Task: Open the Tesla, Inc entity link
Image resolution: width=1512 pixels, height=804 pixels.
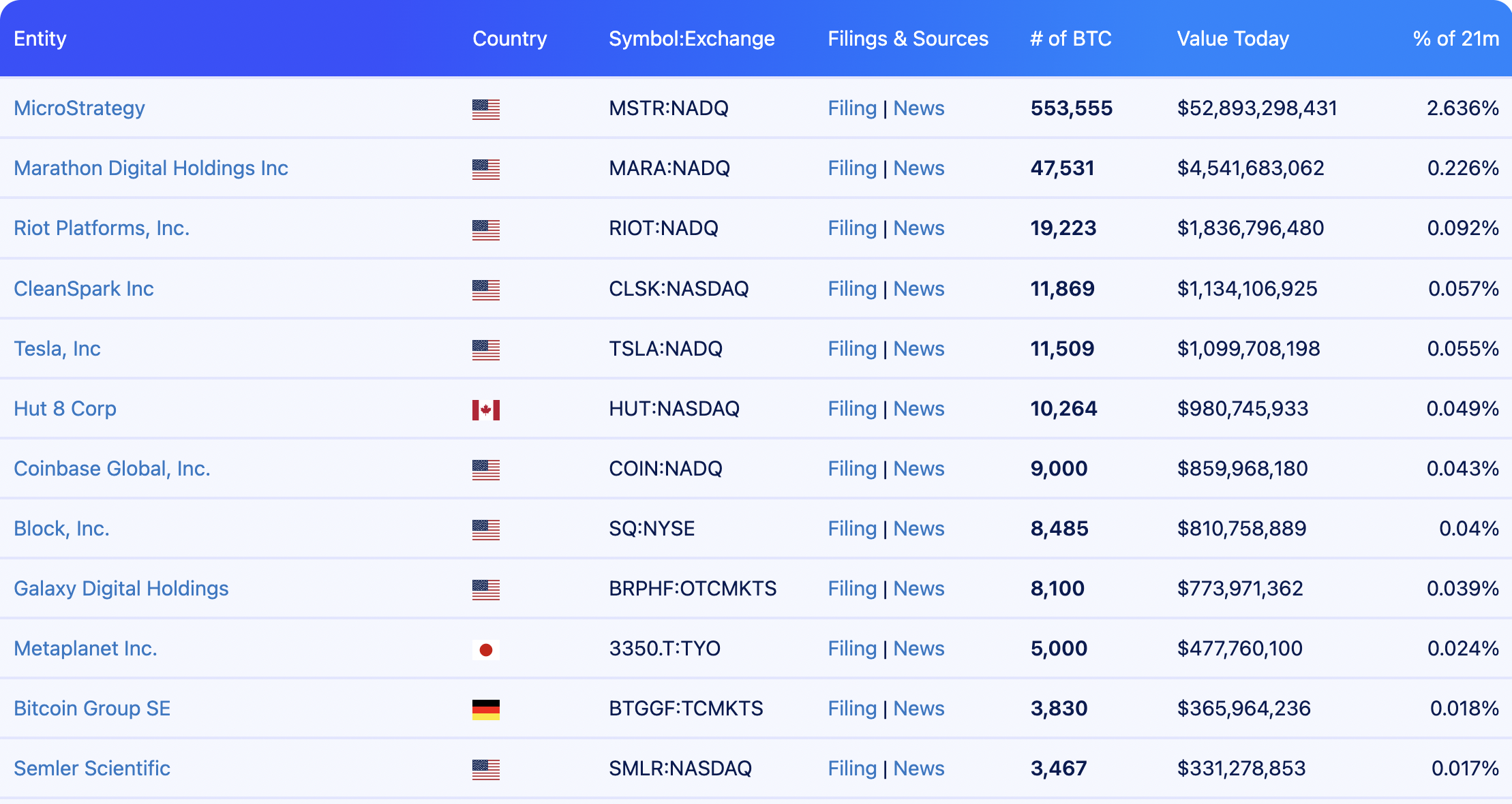Action: 57,349
